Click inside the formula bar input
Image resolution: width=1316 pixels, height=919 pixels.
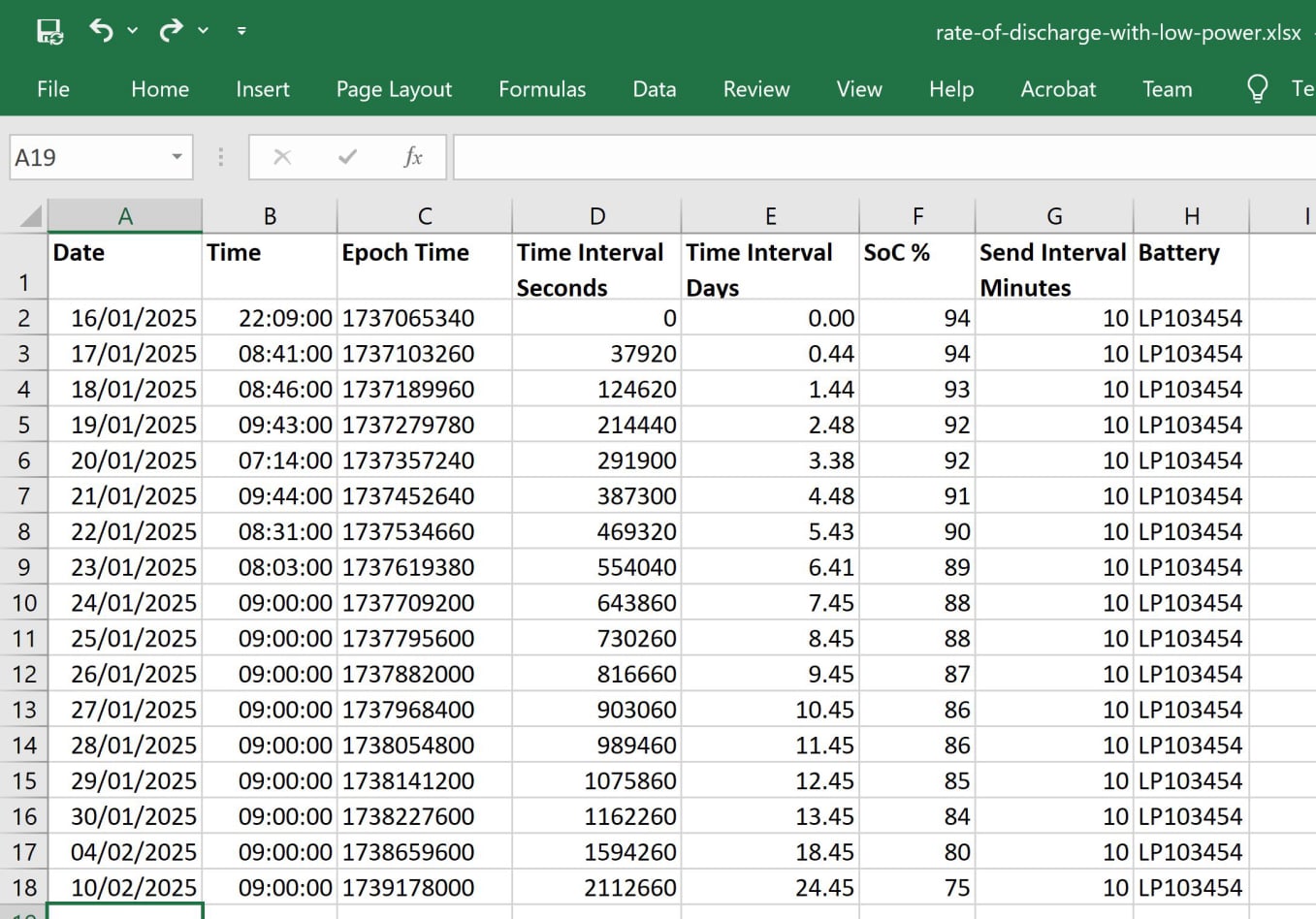(873, 157)
